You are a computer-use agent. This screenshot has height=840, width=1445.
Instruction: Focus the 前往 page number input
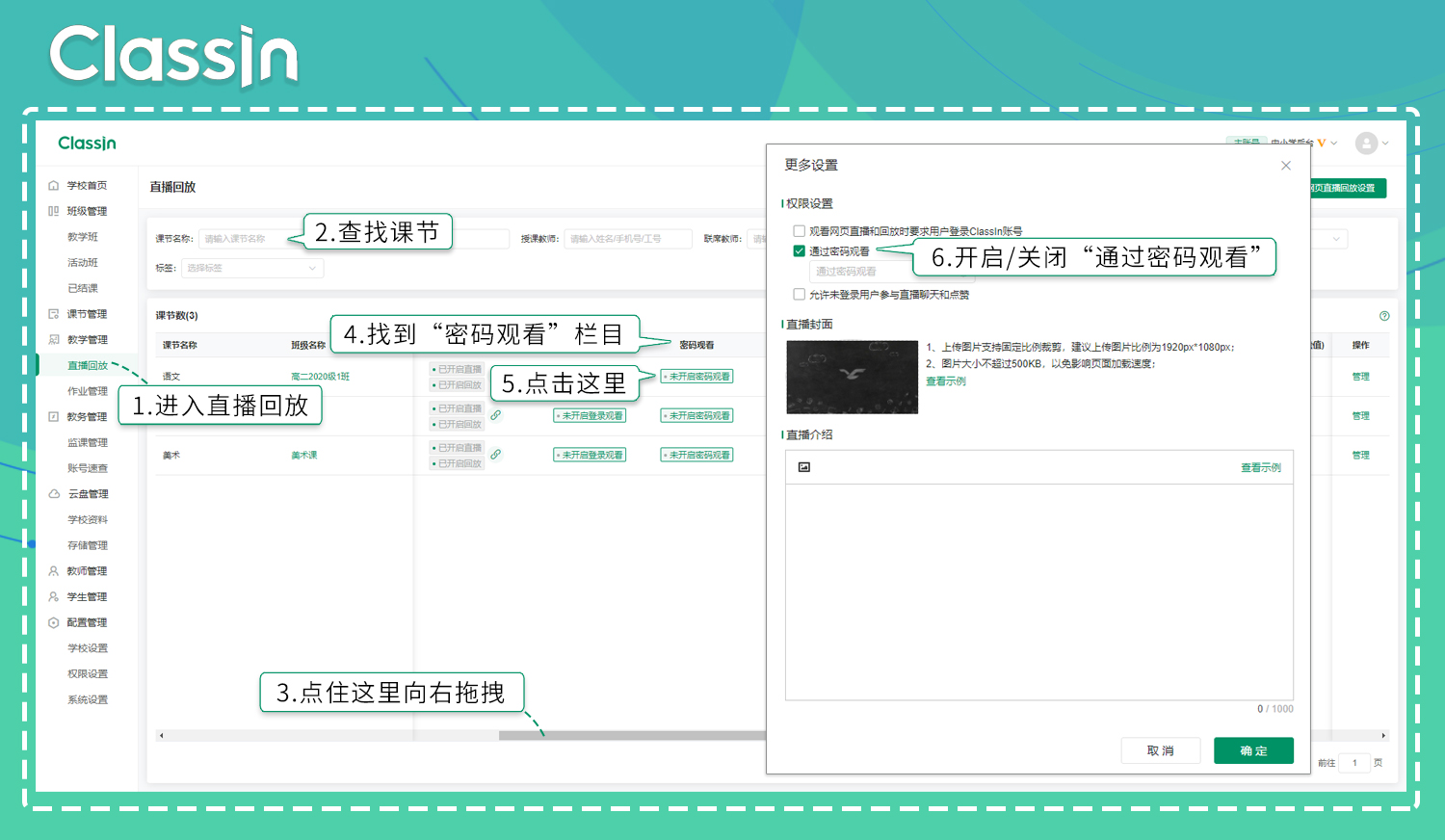tap(1354, 763)
